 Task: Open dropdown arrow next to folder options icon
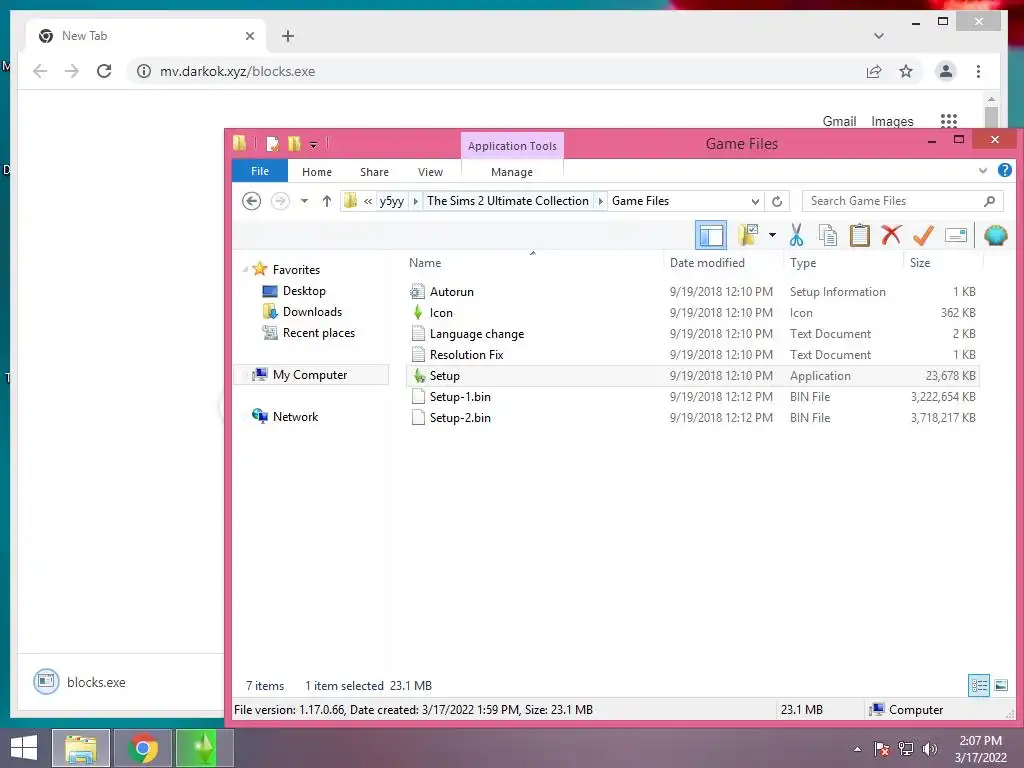[772, 235]
